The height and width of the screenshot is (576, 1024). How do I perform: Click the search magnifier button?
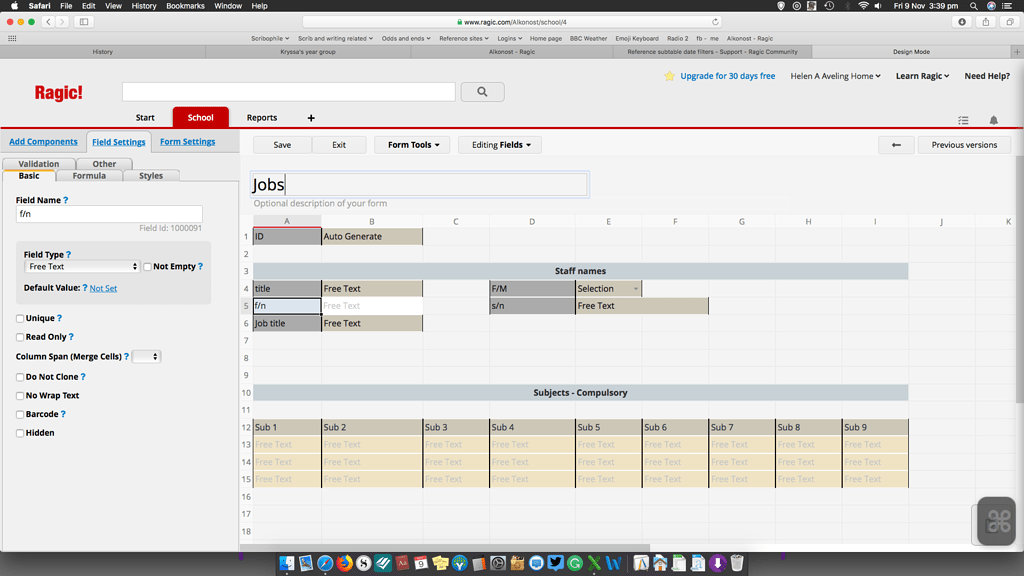pos(483,92)
